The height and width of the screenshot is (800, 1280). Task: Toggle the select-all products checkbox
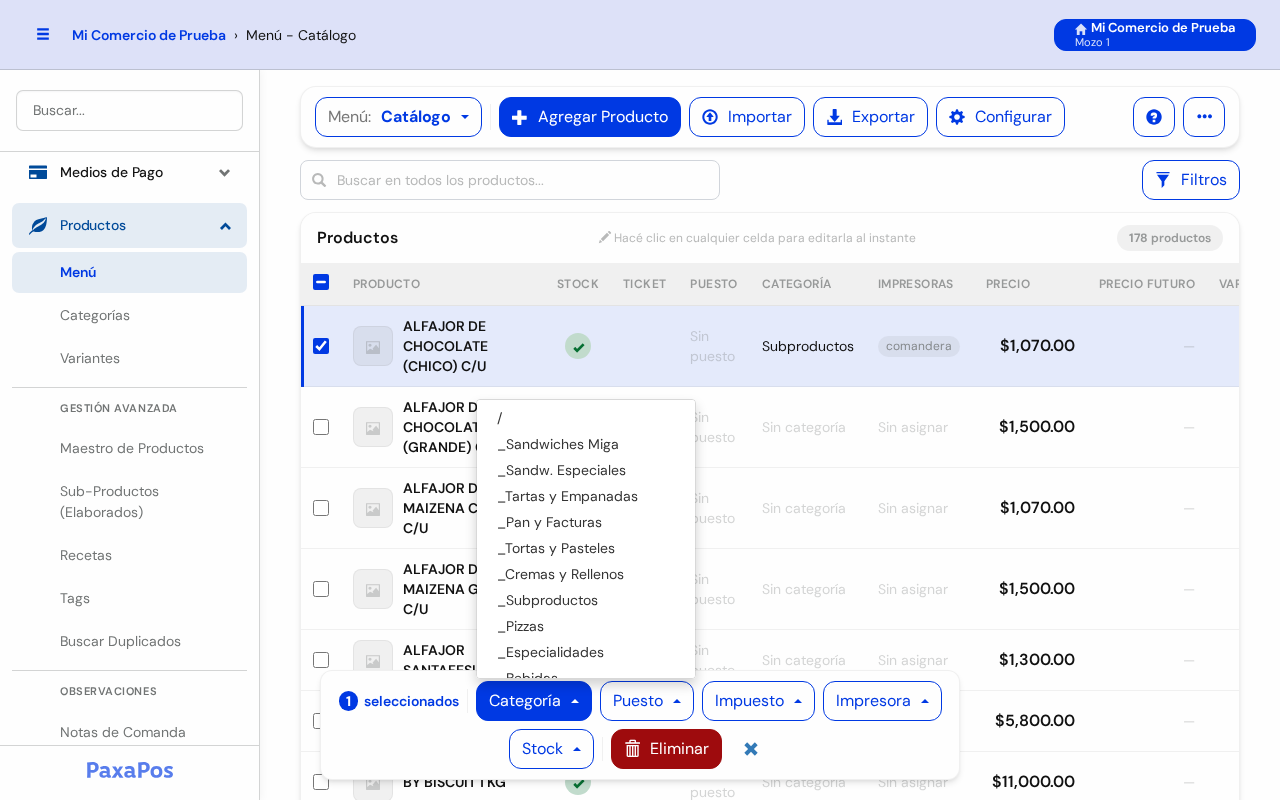click(321, 282)
